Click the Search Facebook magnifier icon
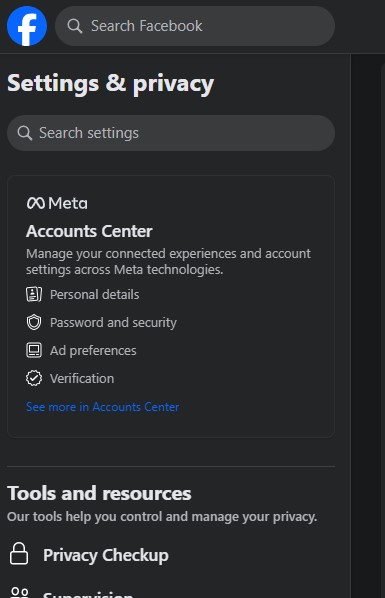This screenshot has height=598, width=385. coord(74,26)
